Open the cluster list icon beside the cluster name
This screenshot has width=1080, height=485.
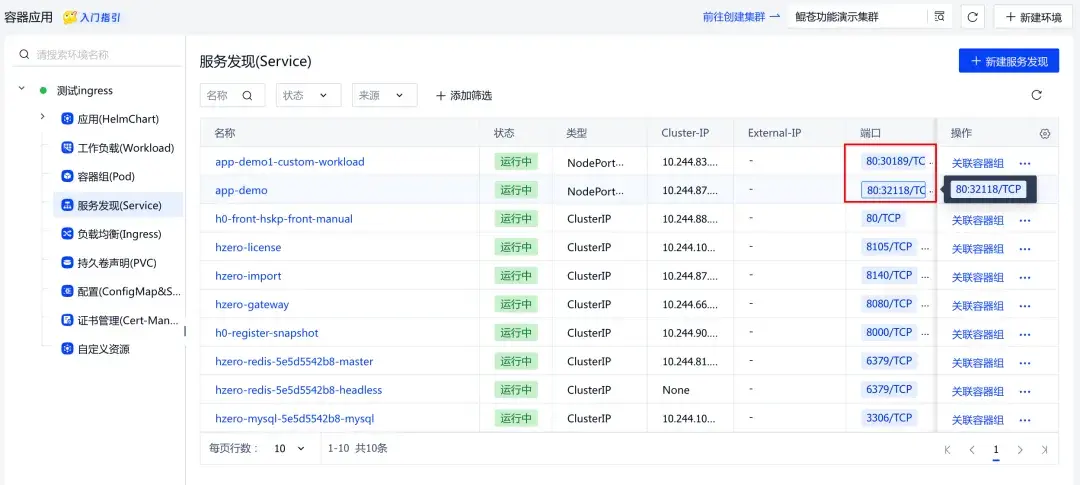pos(939,17)
